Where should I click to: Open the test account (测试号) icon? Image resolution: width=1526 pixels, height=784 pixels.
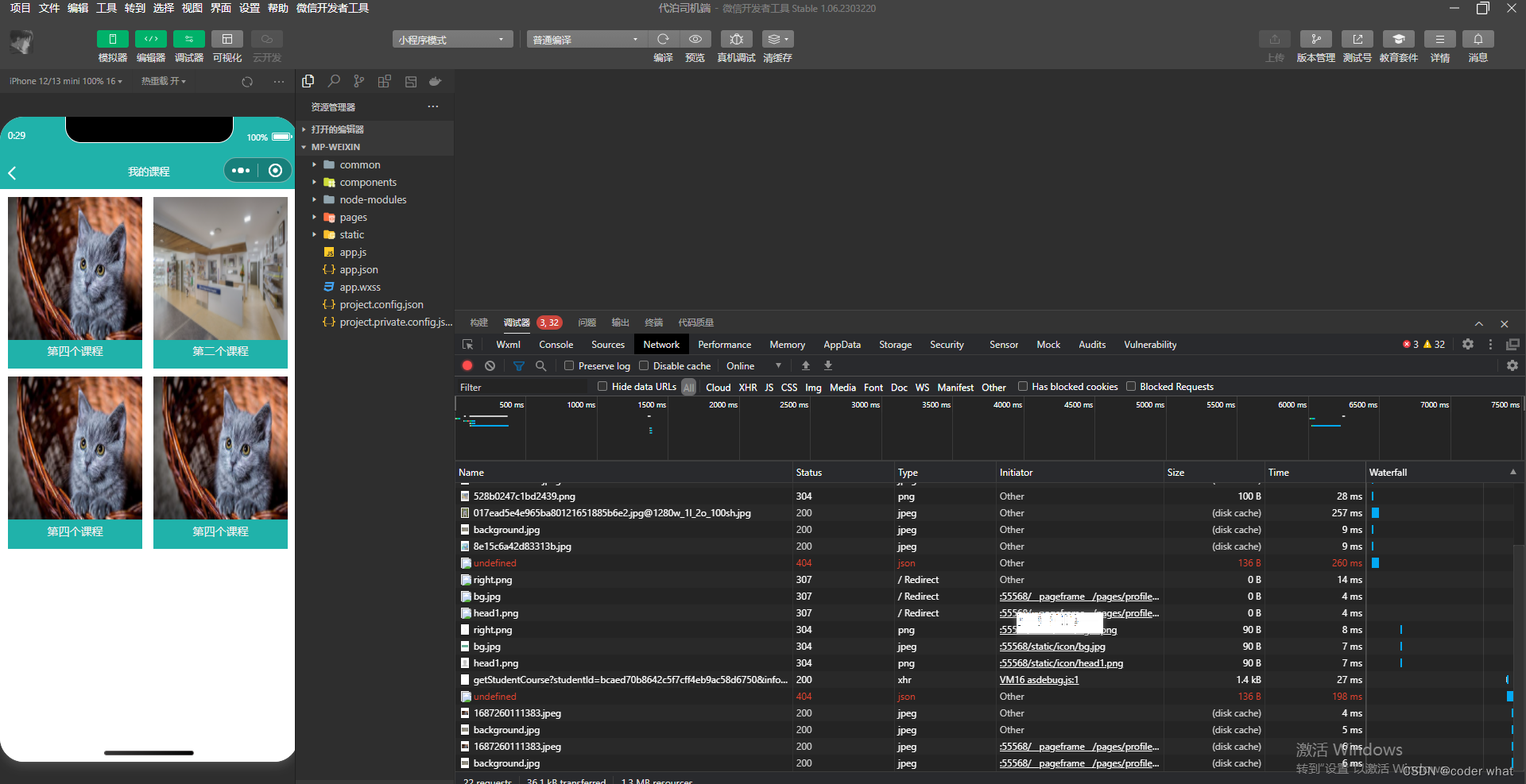(1357, 39)
